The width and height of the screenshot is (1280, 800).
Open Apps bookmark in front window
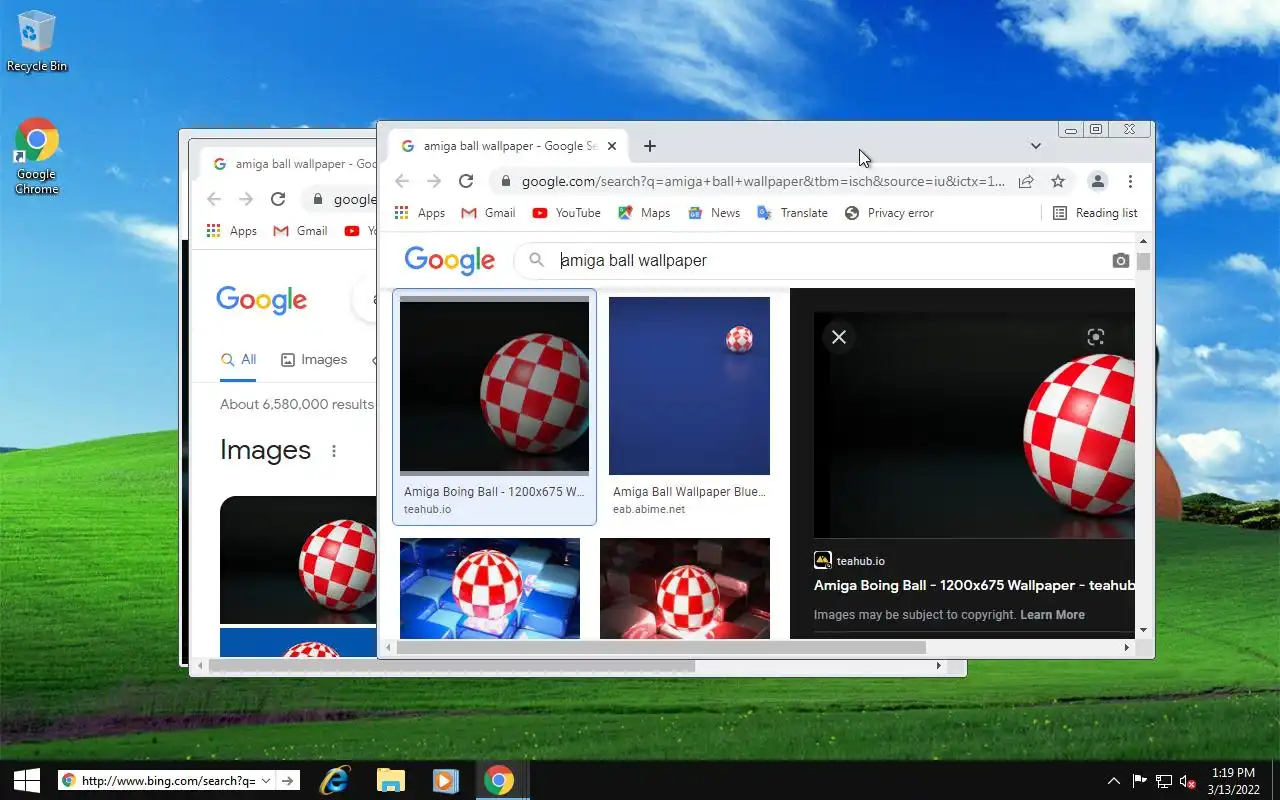click(420, 213)
